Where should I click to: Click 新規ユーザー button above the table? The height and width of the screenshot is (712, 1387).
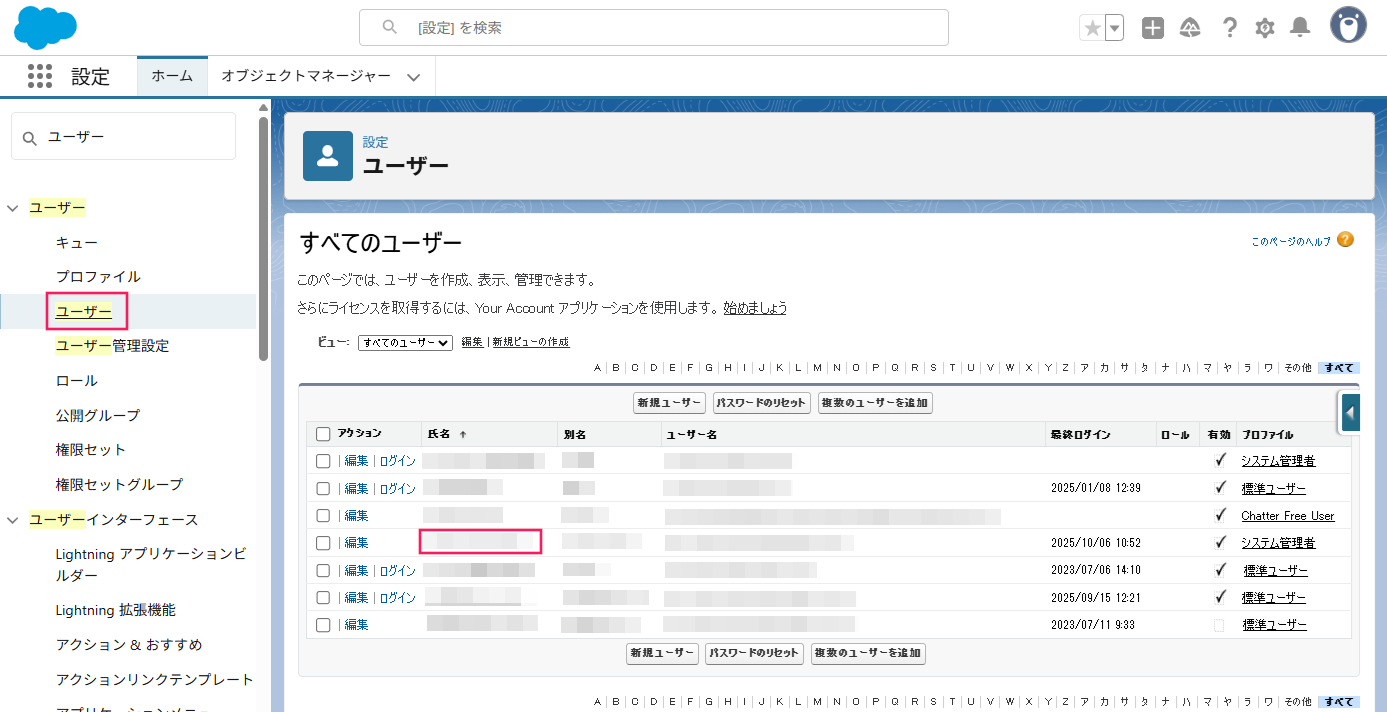[x=669, y=403]
